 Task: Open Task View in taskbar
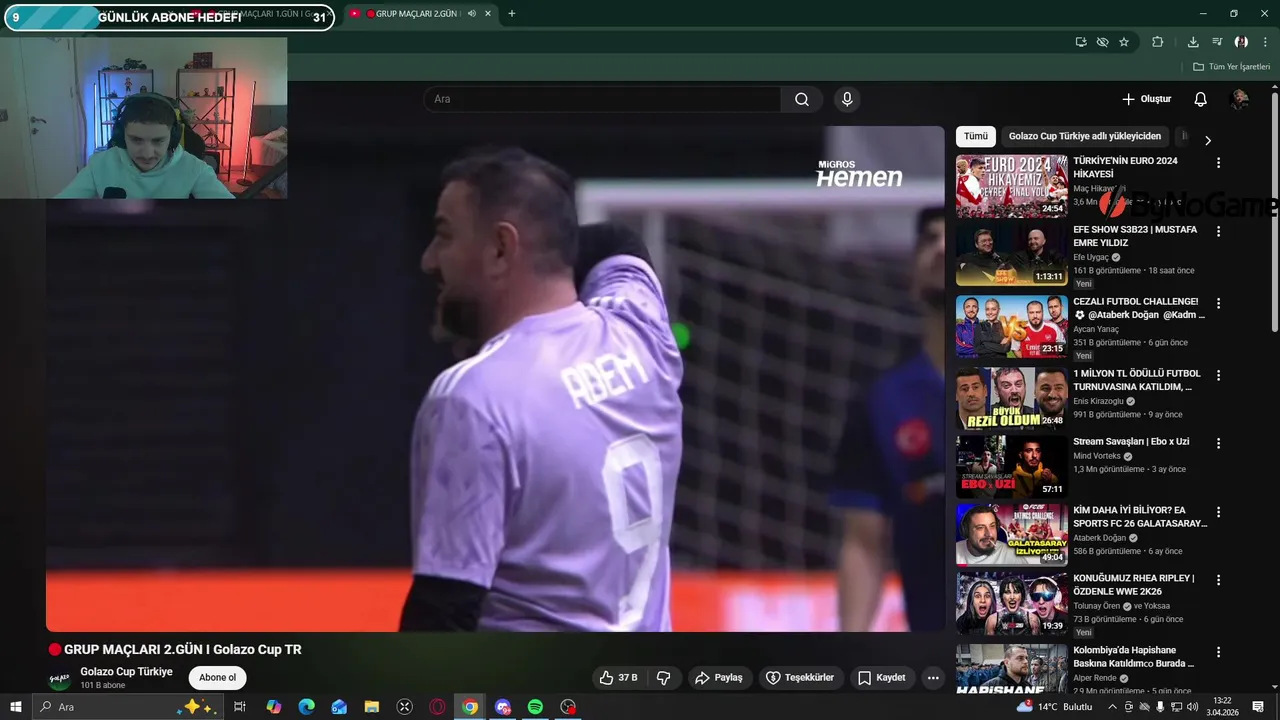tap(240, 707)
